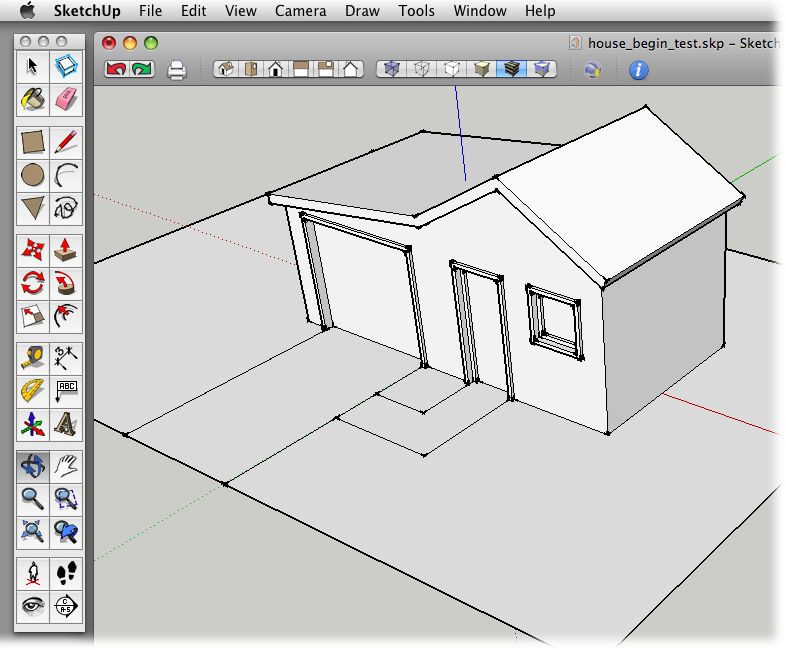Open Model Info with the blue icon
Image resolution: width=786 pixels, height=650 pixels.
tap(637, 70)
